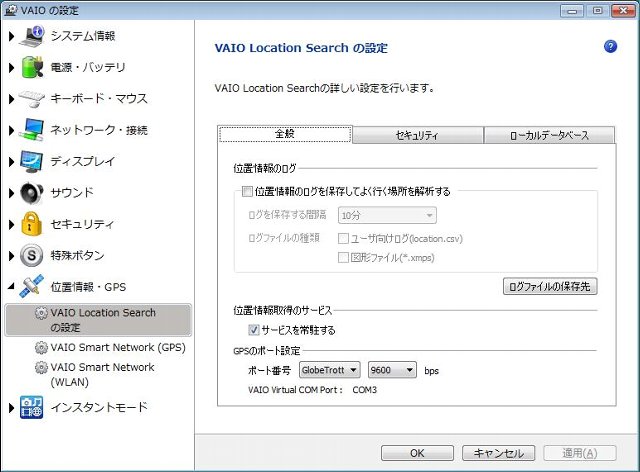Toggle ユーザ向けログ(location.csv) checkbox

point(343,238)
